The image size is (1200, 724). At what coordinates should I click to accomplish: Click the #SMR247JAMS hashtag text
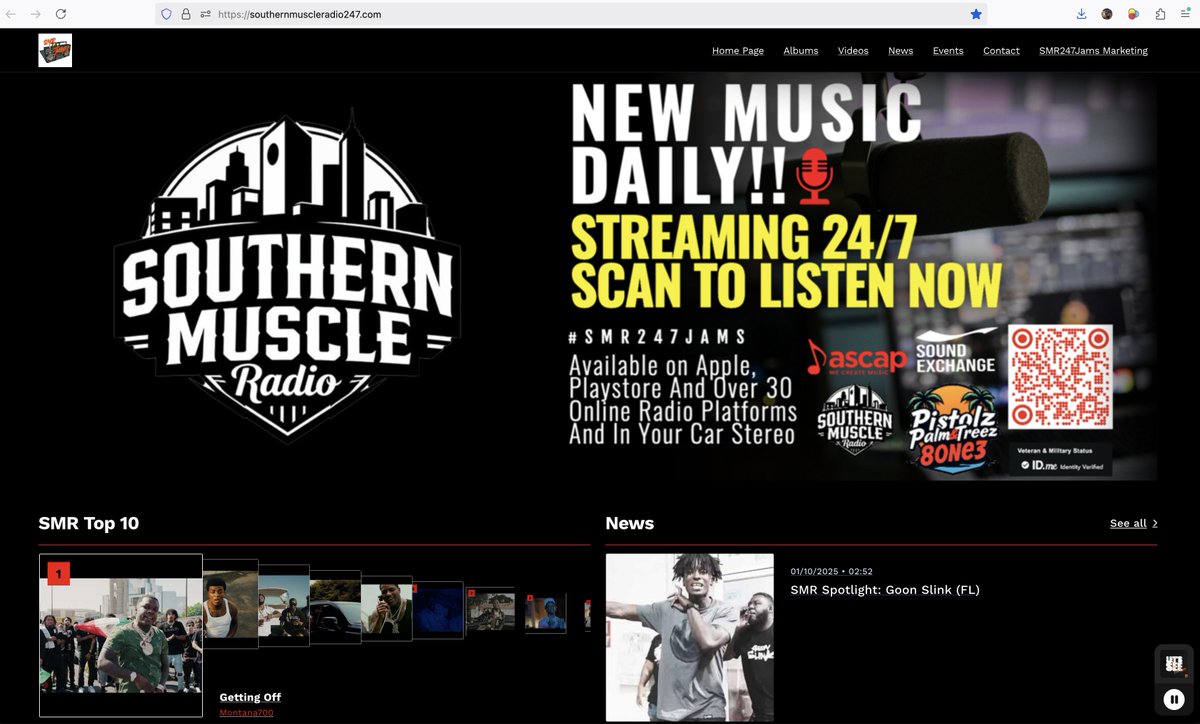[x=658, y=337]
